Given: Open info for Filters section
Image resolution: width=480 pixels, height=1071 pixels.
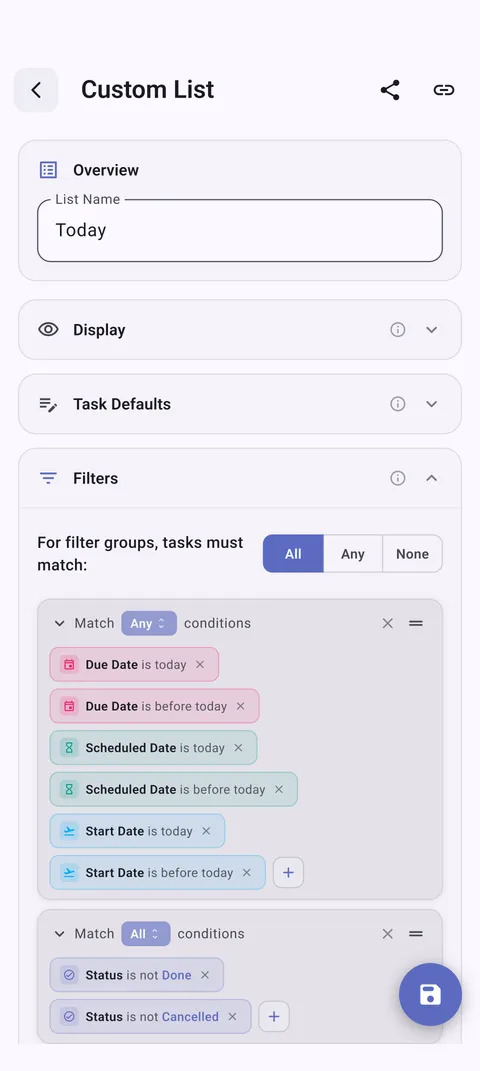Looking at the screenshot, I should click(397, 478).
